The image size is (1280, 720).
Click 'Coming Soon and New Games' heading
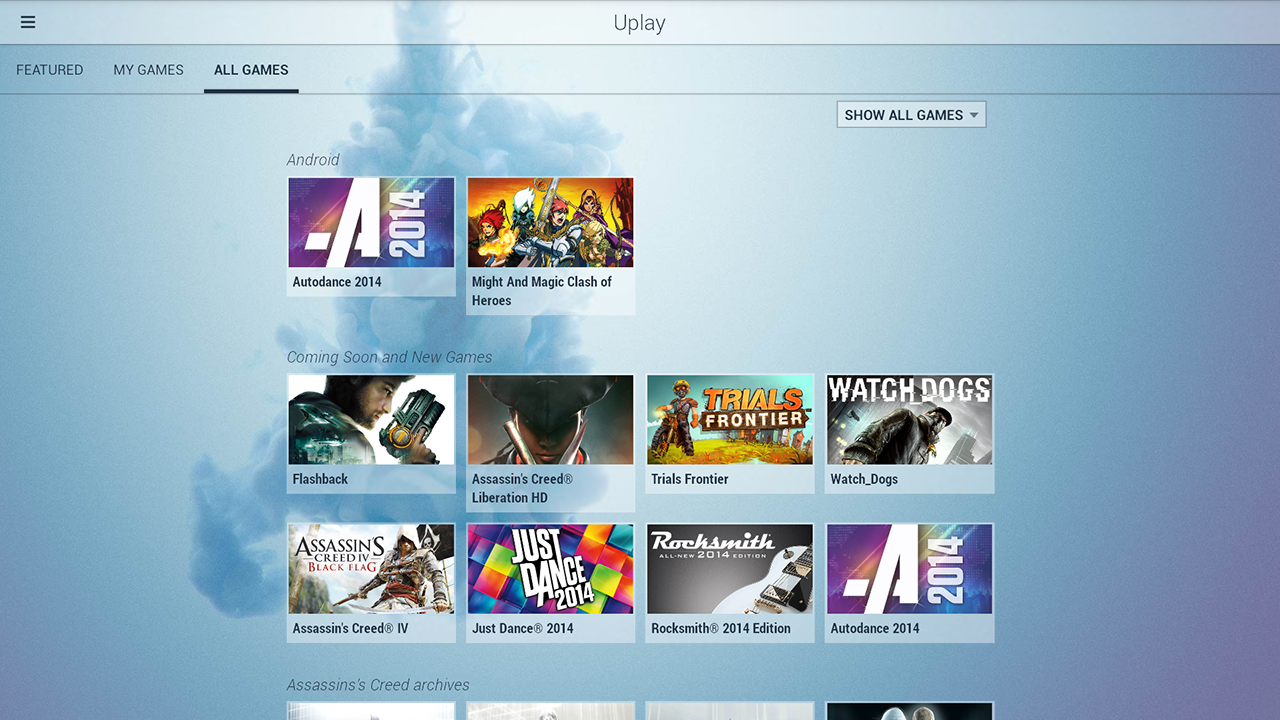point(389,357)
